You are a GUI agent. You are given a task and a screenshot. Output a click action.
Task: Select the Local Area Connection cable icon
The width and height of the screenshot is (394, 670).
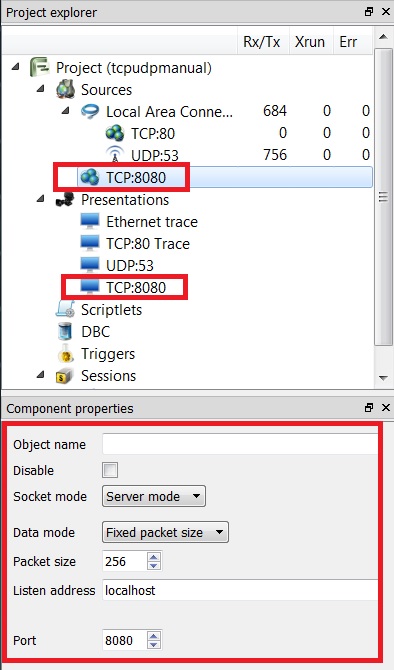90,112
